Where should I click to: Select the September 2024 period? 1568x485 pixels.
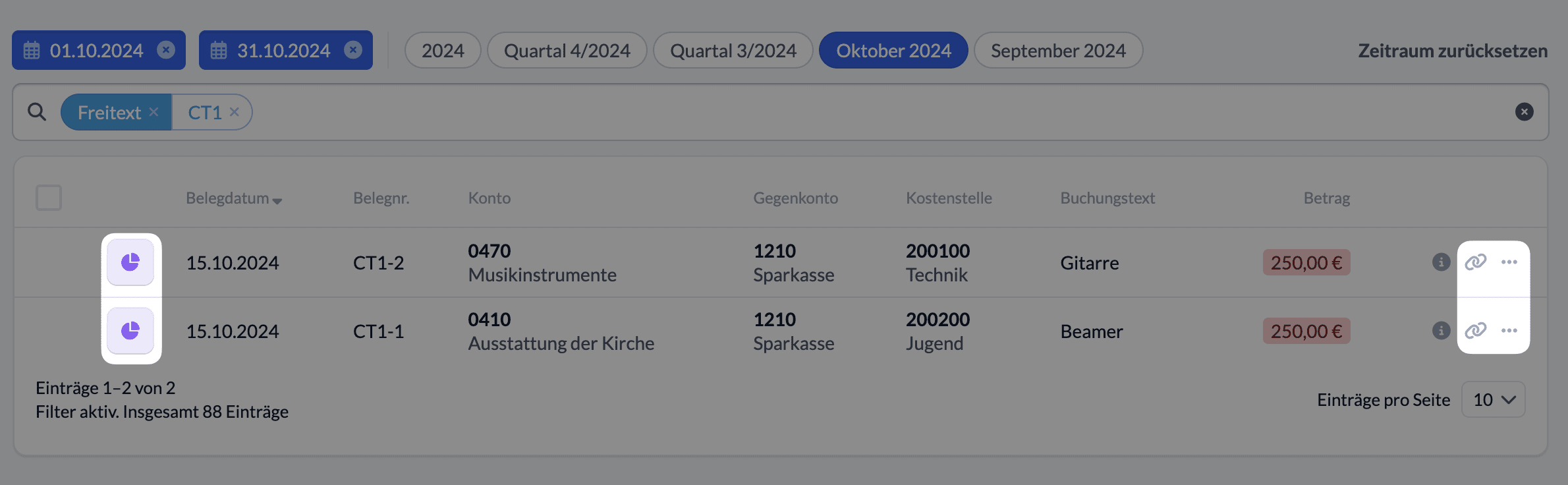[x=1058, y=50]
